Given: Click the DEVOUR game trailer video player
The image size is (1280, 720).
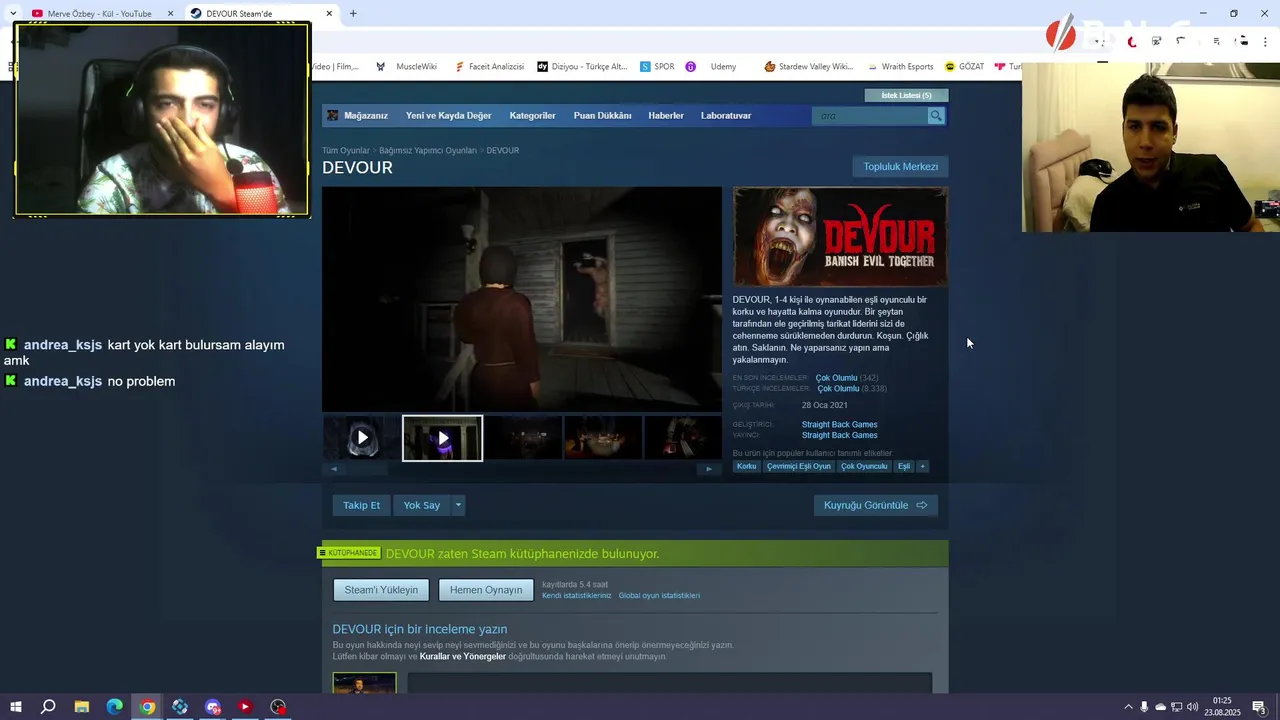Looking at the screenshot, I should [522, 299].
